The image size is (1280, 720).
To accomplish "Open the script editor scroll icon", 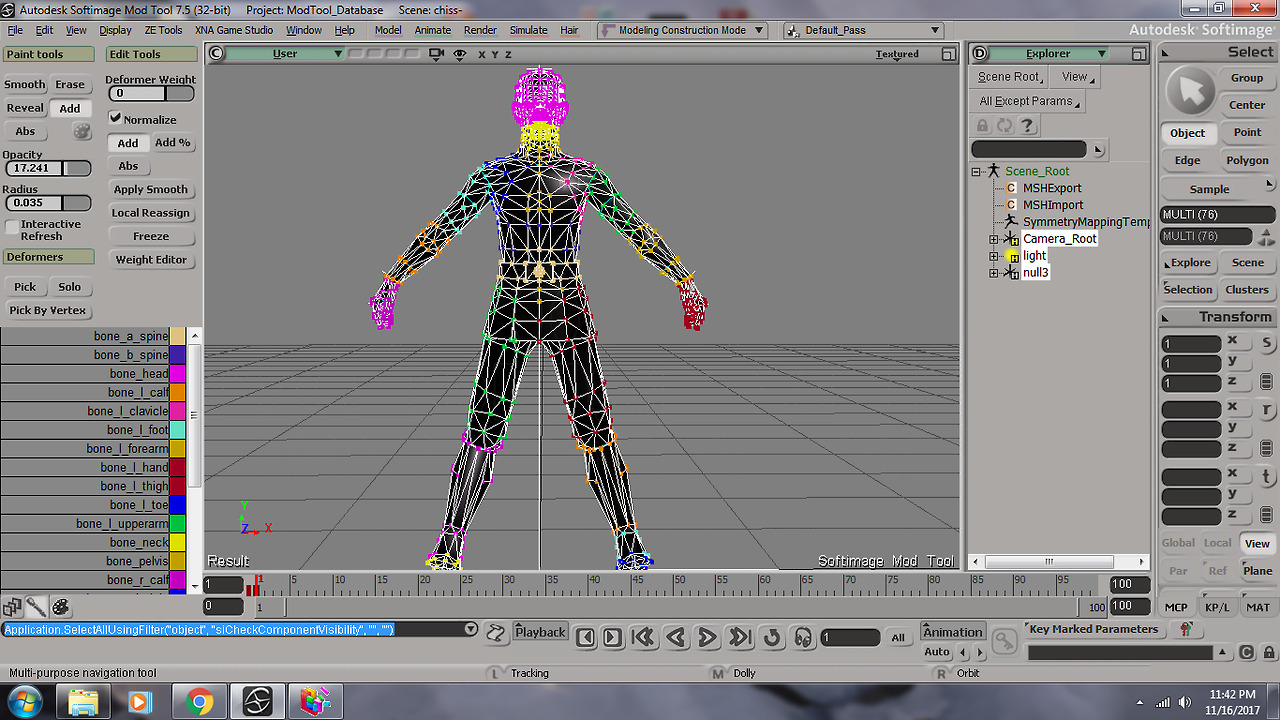I will (496, 632).
